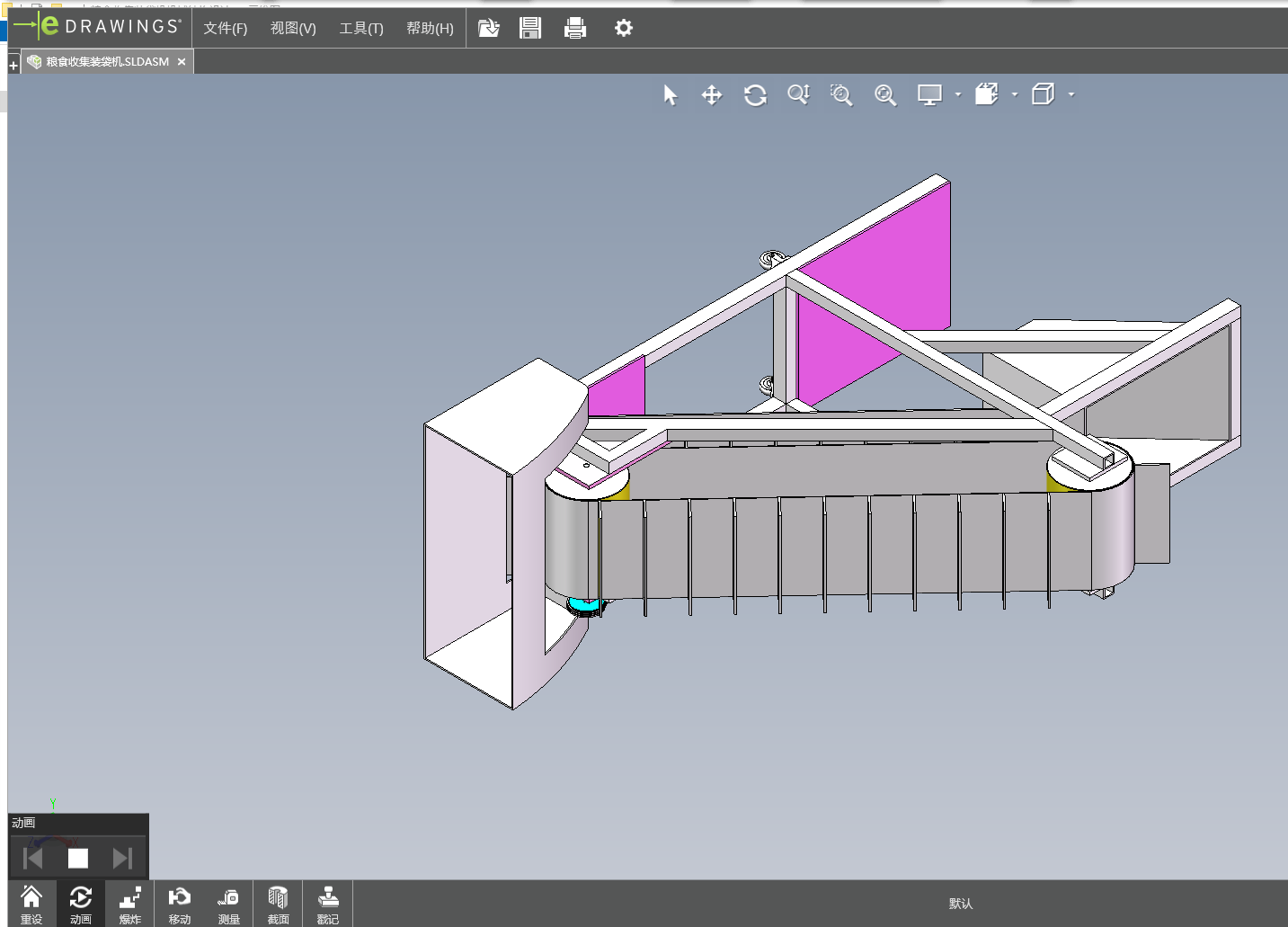
Task: Activate the Zoom in/out tool
Action: click(x=798, y=94)
